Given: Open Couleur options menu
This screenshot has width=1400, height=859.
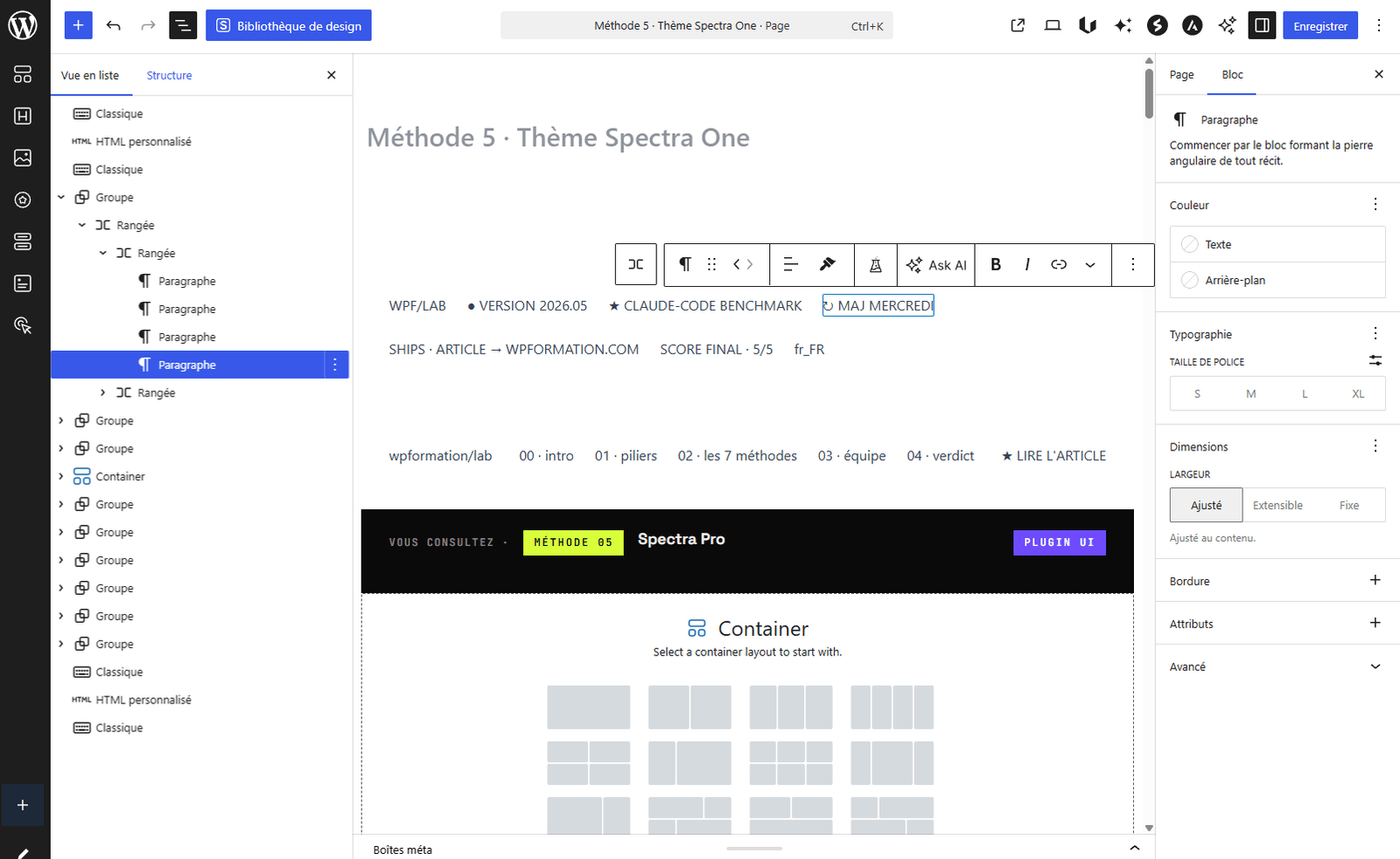Looking at the screenshot, I should (x=1375, y=205).
